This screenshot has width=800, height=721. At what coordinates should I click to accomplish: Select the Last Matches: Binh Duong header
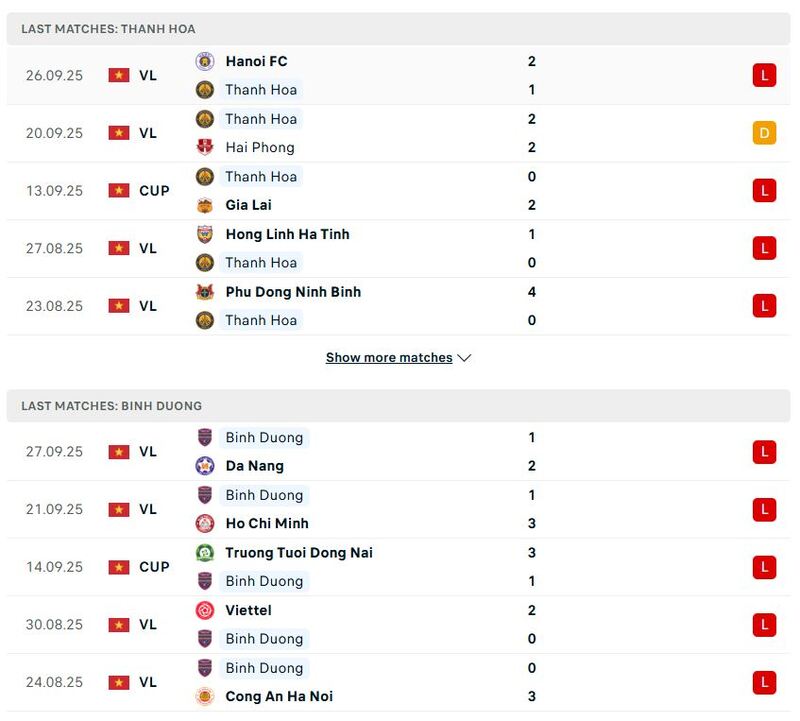point(111,406)
